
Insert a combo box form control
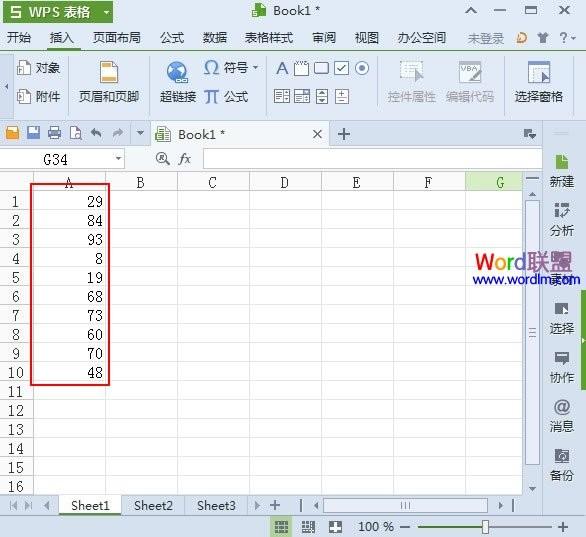tap(302, 96)
